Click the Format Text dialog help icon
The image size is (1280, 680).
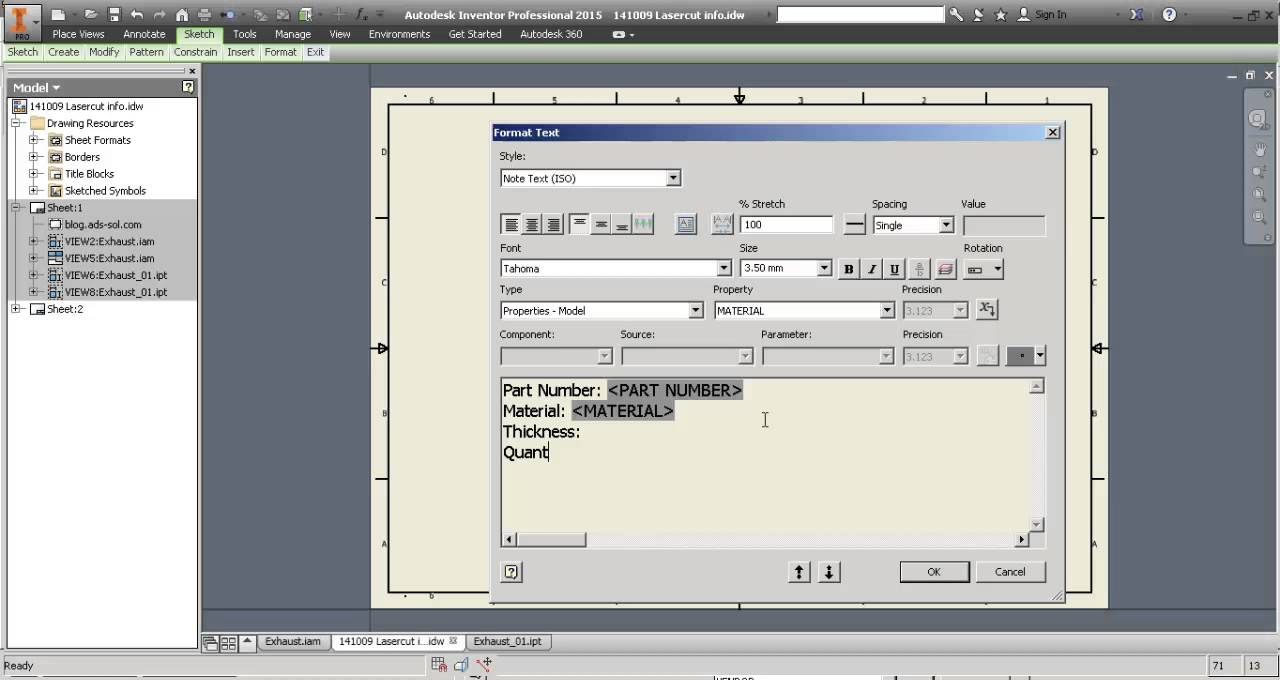pyautogui.click(x=511, y=572)
